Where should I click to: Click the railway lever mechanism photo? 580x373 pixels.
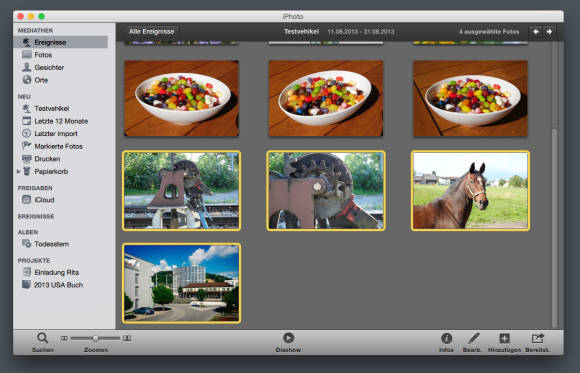tap(182, 191)
